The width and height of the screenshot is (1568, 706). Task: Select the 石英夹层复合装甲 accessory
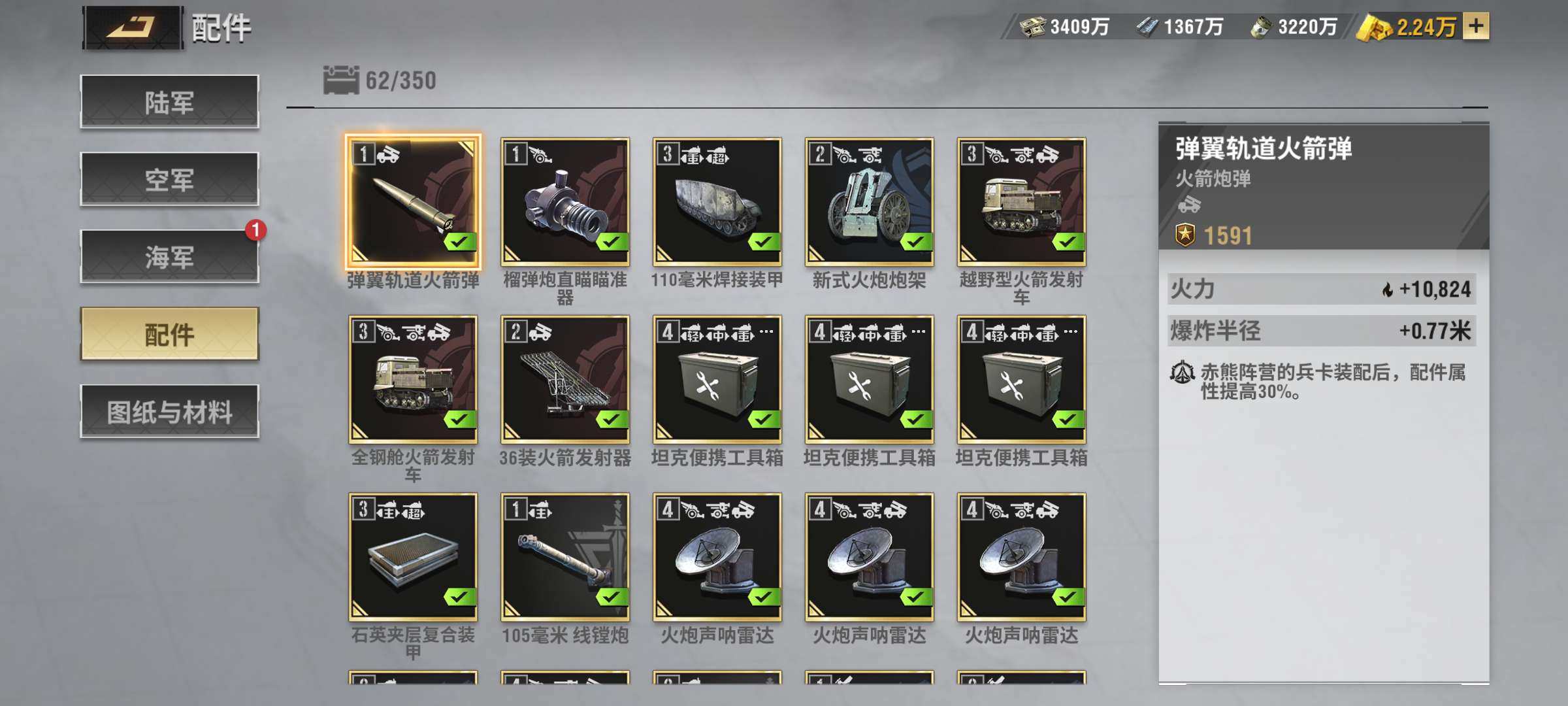(x=413, y=557)
